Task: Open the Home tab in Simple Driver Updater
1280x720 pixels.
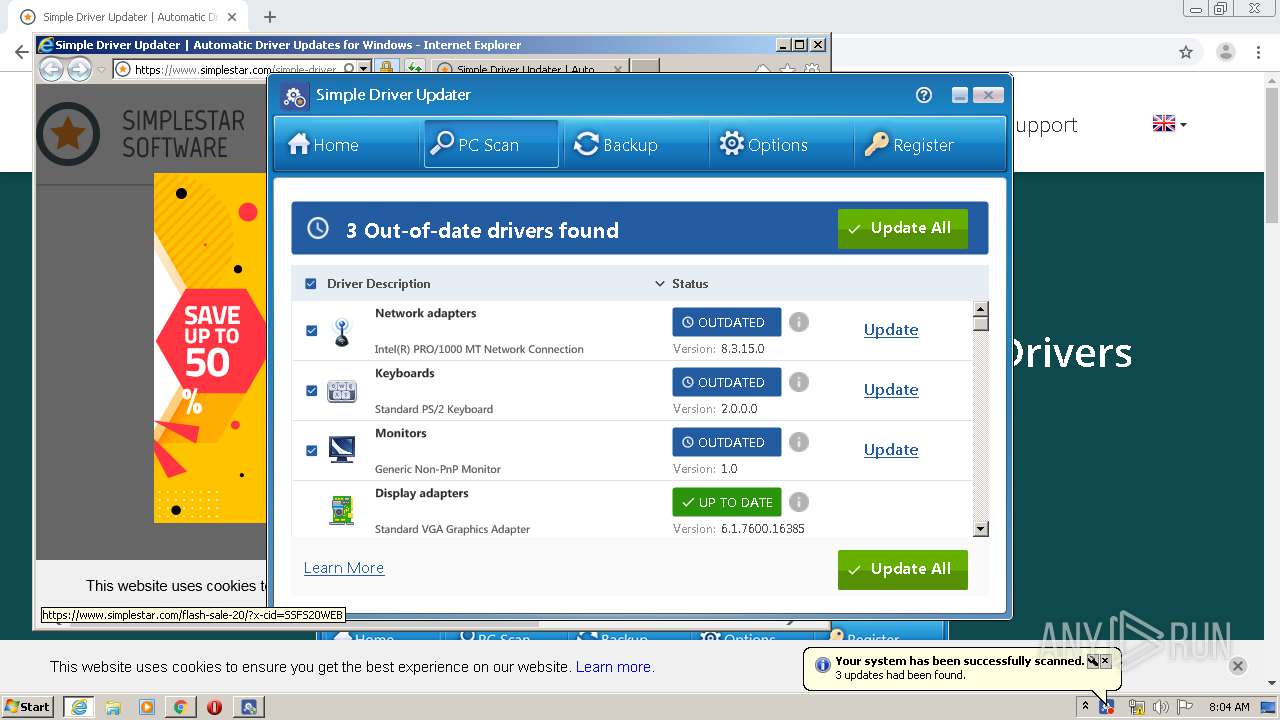Action: click(x=346, y=144)
